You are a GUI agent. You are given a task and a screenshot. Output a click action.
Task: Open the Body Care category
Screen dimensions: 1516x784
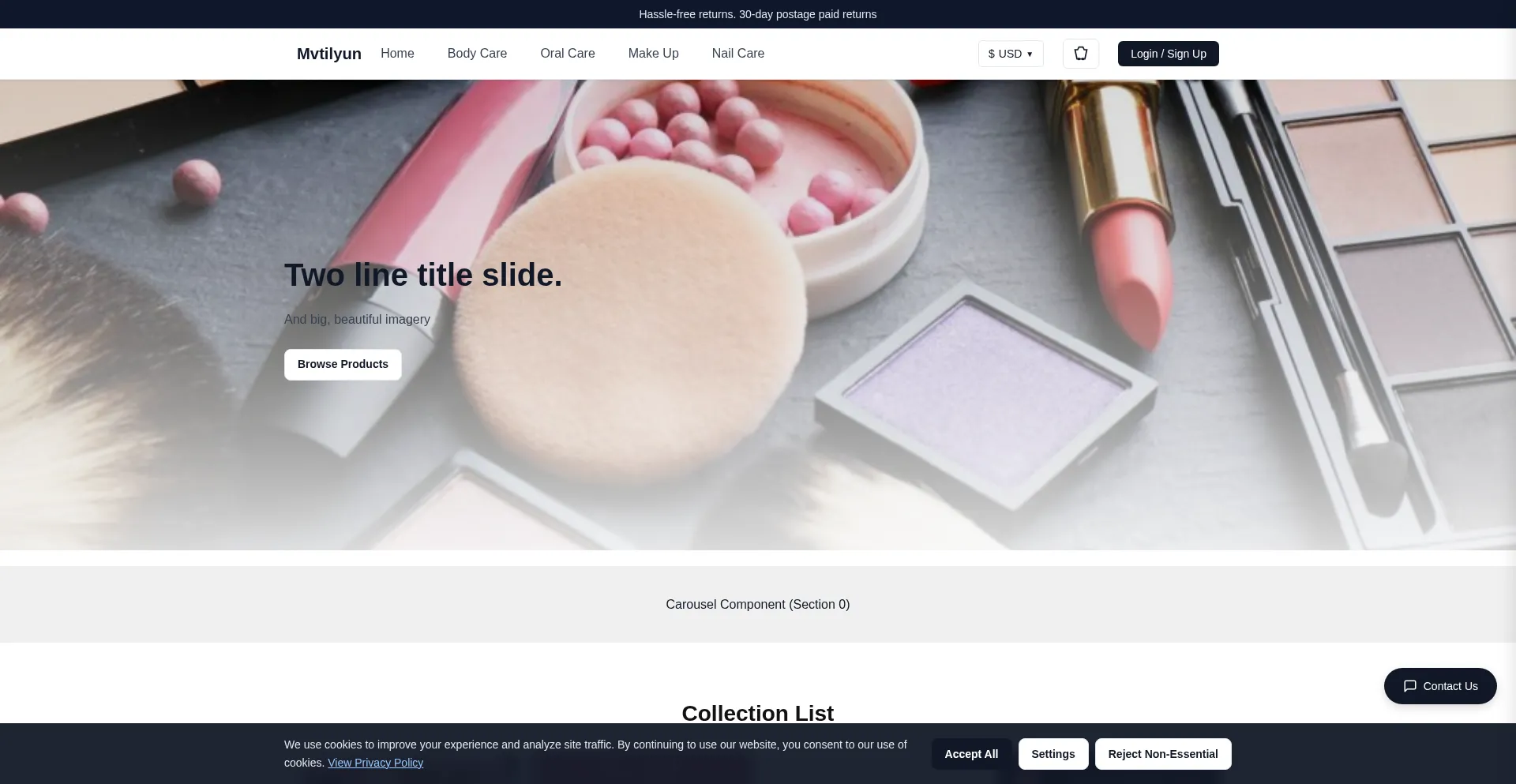point(477,53)
